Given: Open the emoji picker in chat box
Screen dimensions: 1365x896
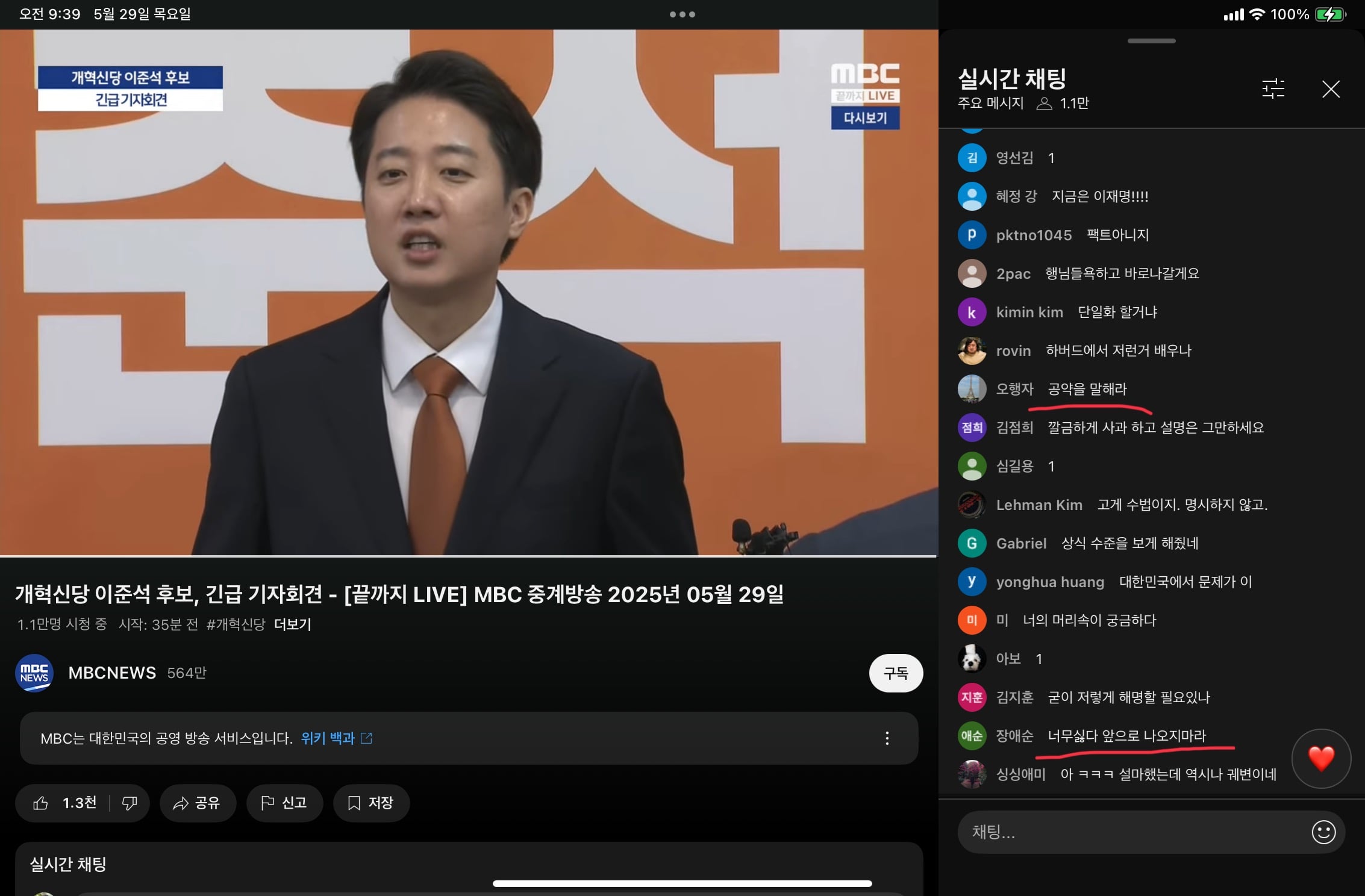Looking at the screenshot, I should point(1323,832).
